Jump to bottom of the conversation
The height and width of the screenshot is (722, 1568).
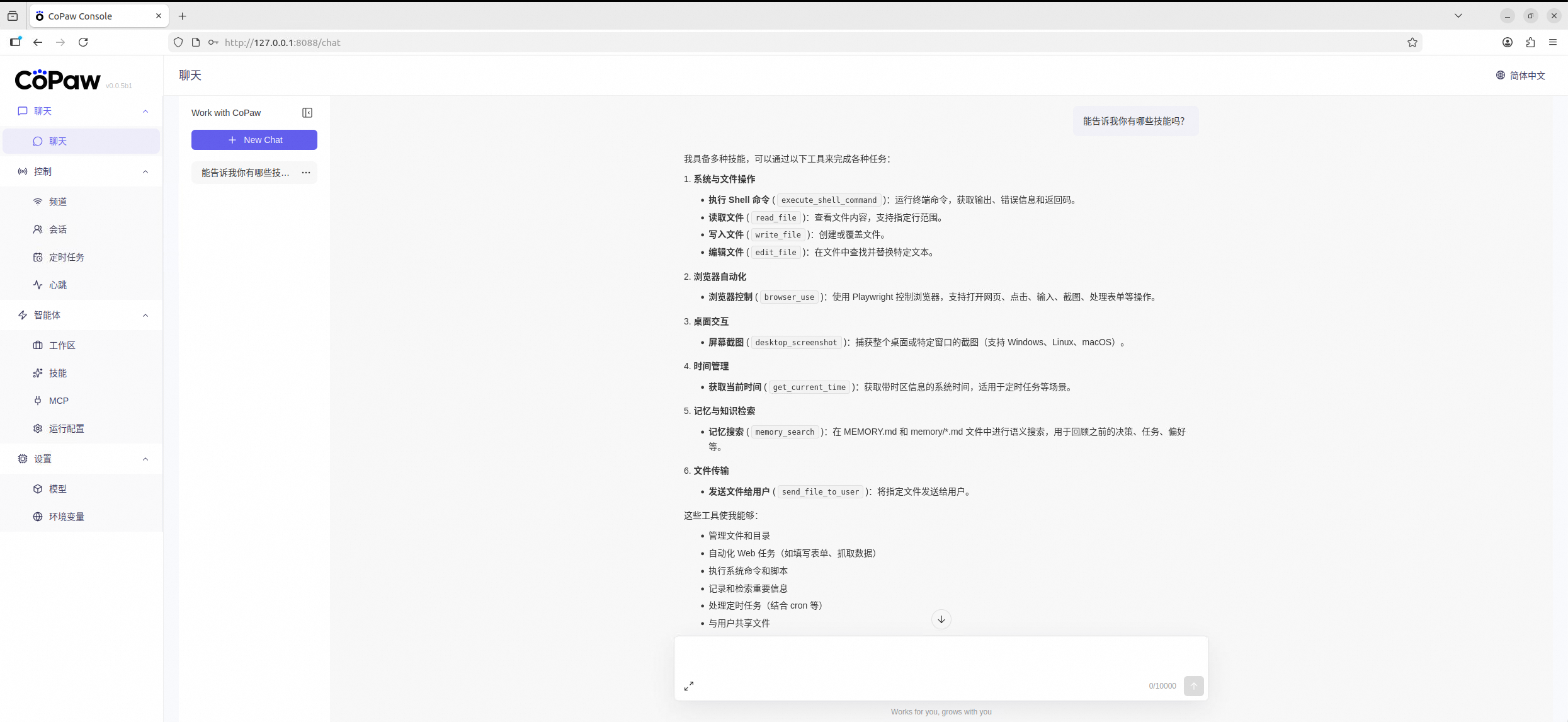click(x=941, y=619)
